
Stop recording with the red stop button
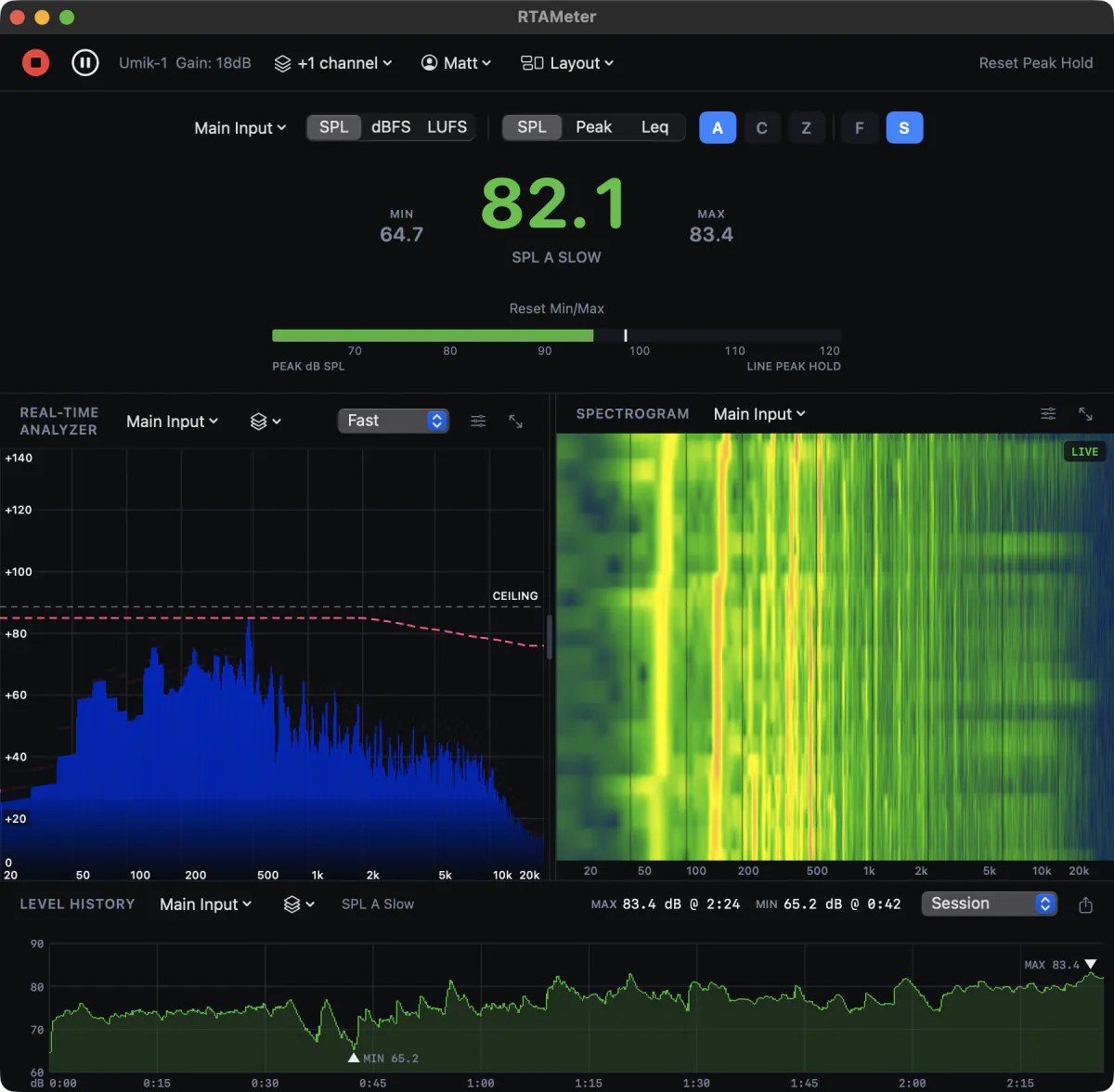pos(36,63)
